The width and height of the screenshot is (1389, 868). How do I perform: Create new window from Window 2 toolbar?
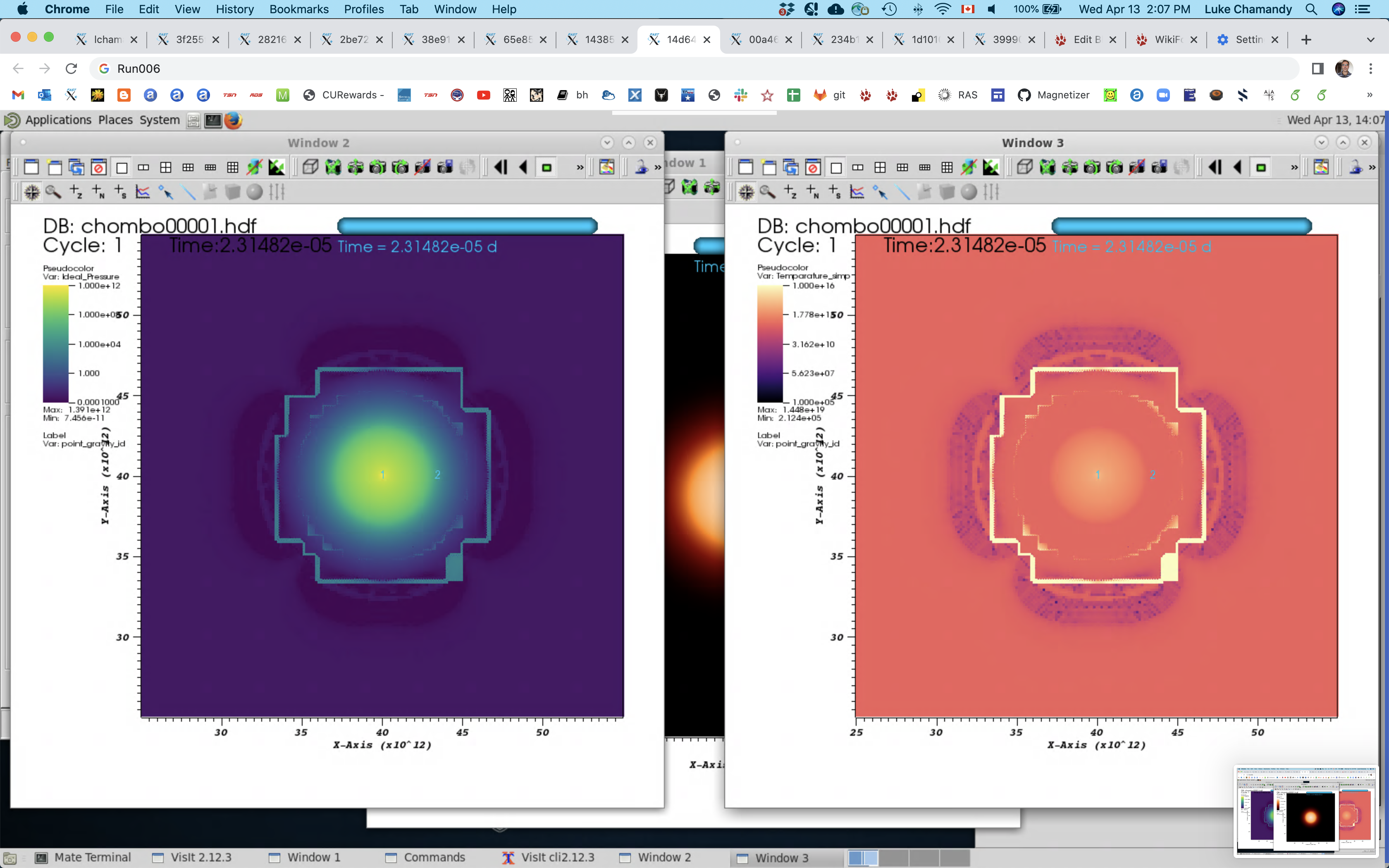(55, 167)
